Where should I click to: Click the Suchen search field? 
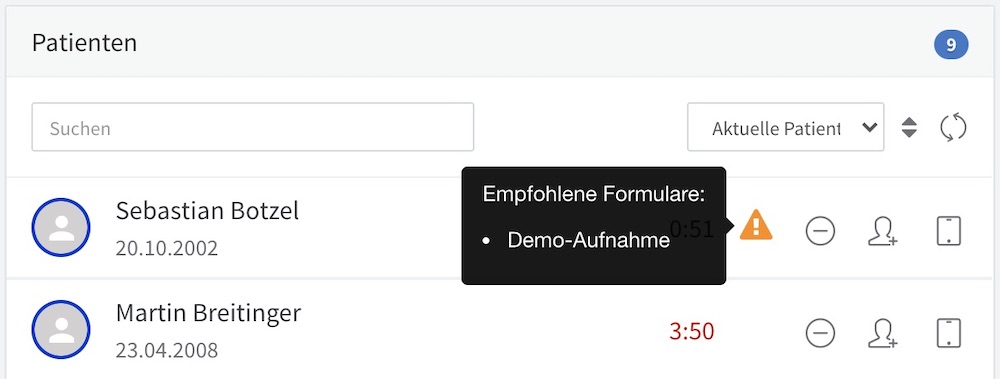pyautogui.click(x=253, y=127)
